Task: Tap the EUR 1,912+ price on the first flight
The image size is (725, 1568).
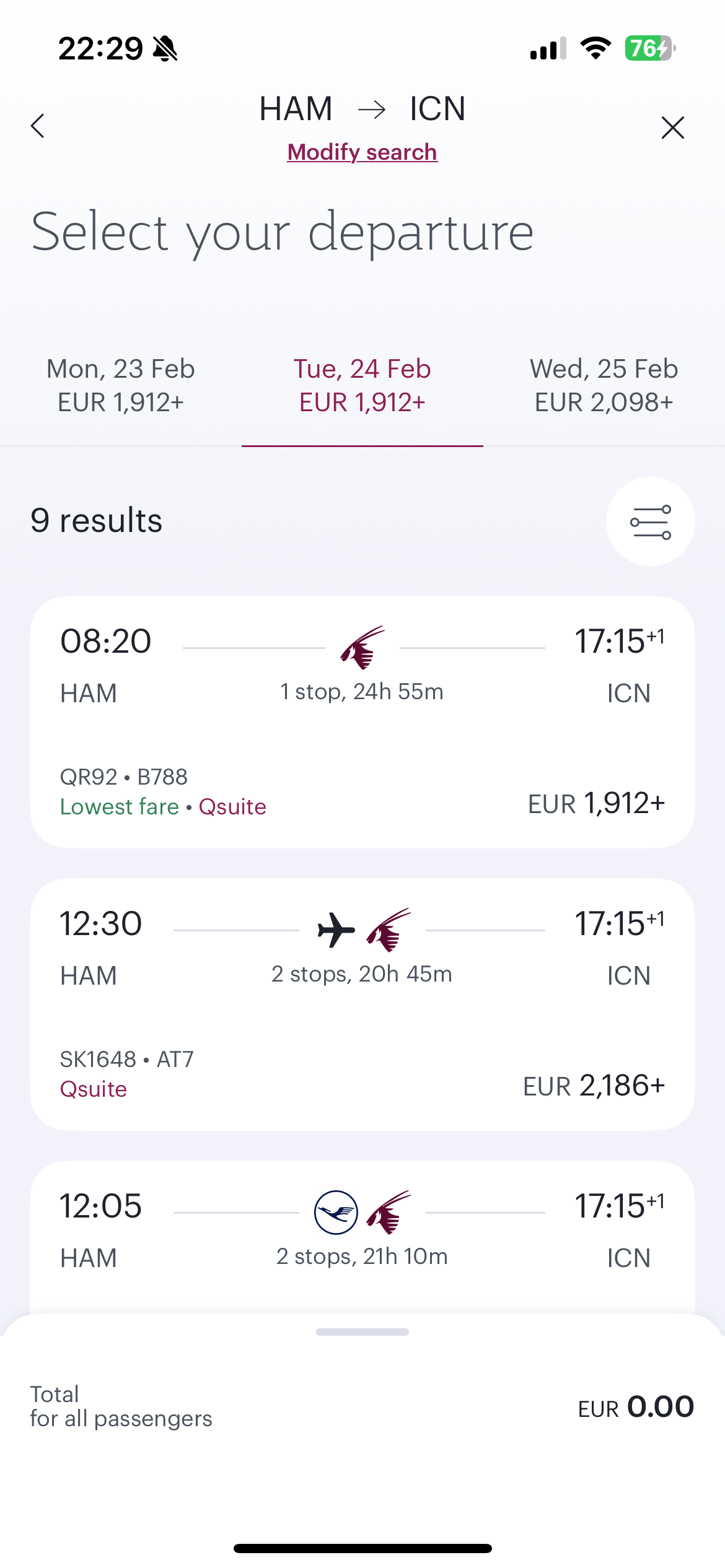Action: [x=596, y=803]
